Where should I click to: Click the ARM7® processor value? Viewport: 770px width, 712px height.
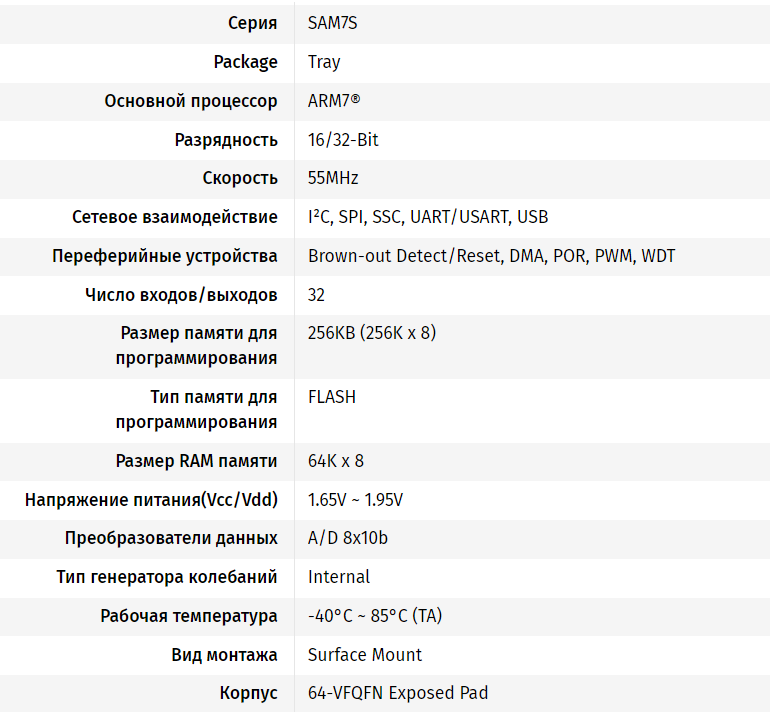[x=334, y=101]
